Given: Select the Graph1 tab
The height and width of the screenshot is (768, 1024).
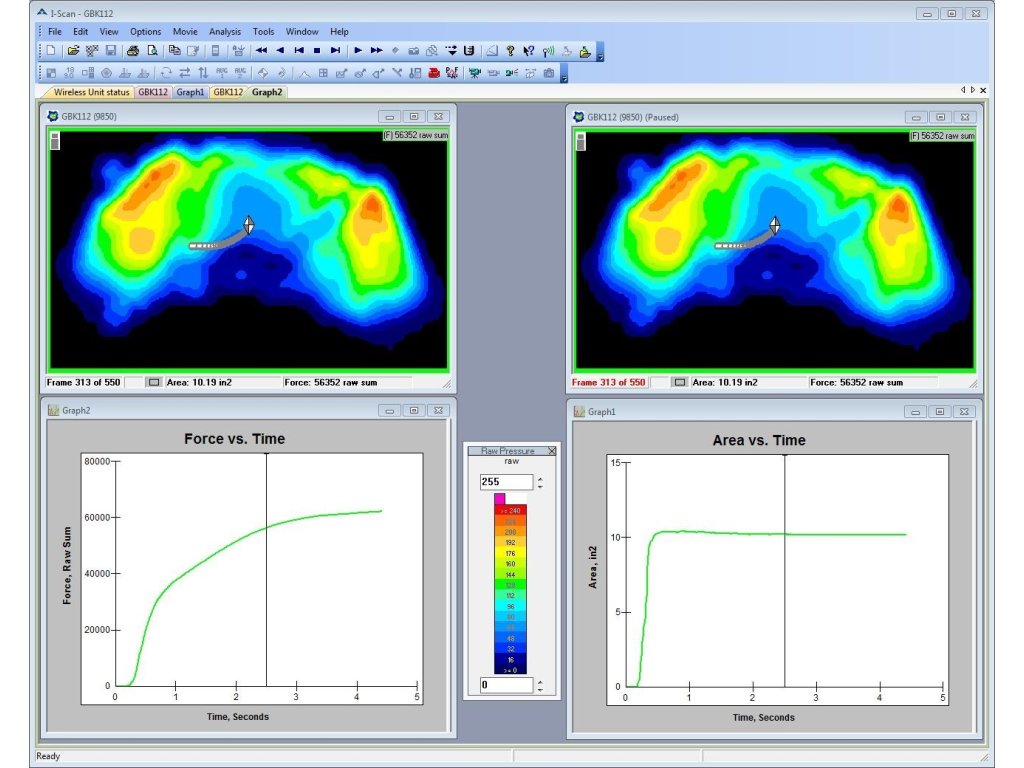Looking at the screenshot, I should coord(190,92).
